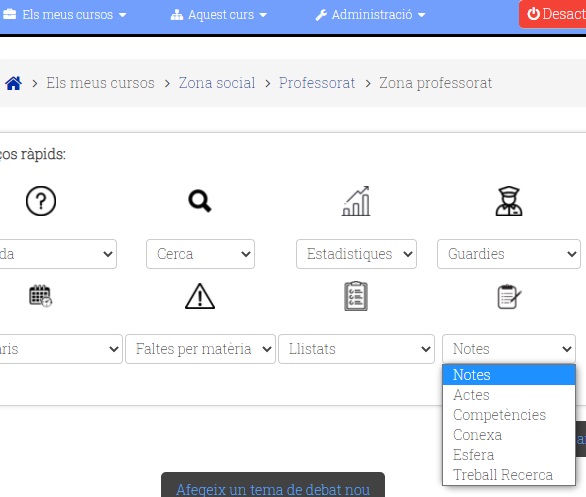Click the guard officer icon
Screen dimensions: 586x497
click(509, 201)
